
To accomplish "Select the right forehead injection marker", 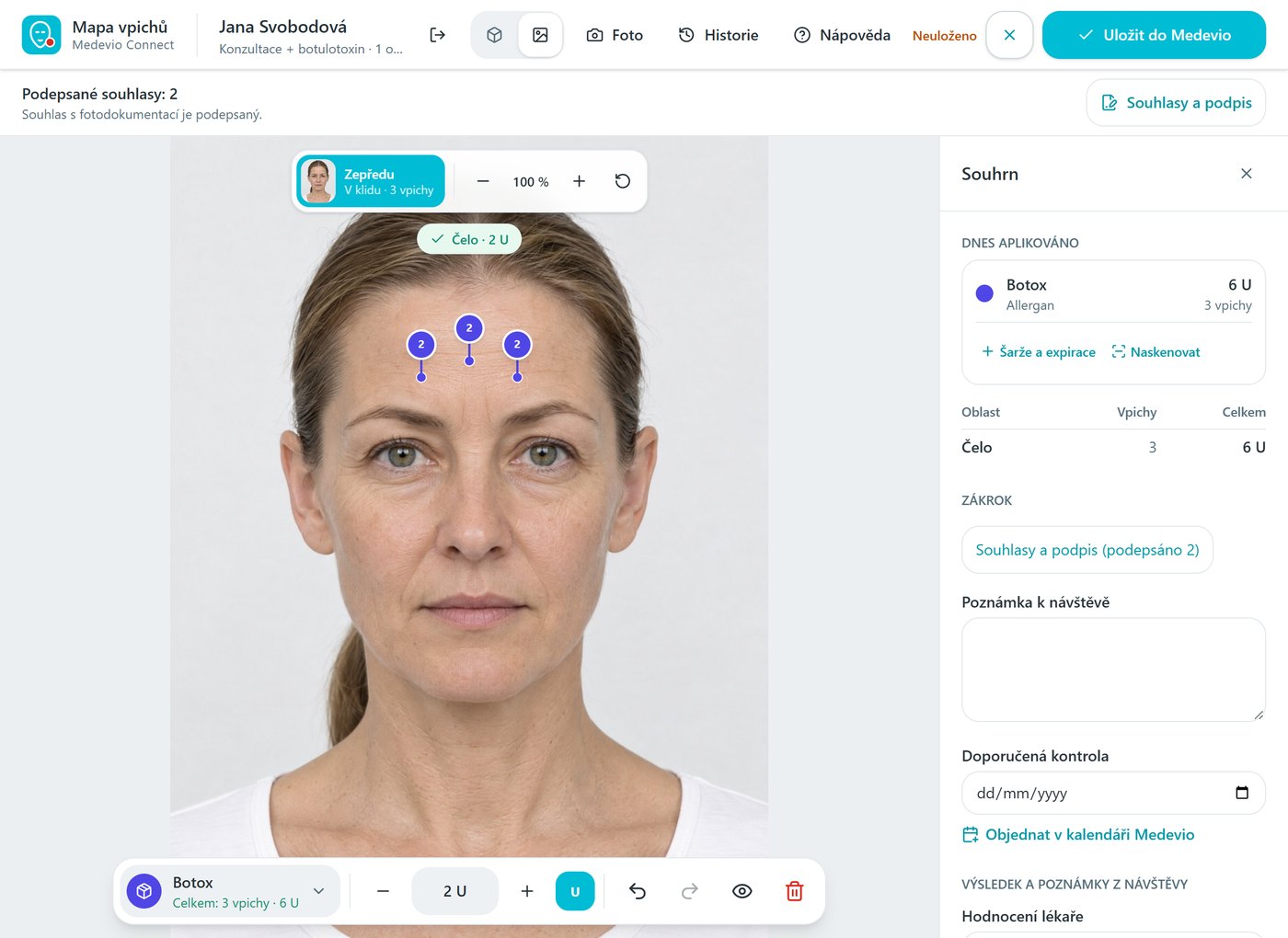I will [517, 345].
